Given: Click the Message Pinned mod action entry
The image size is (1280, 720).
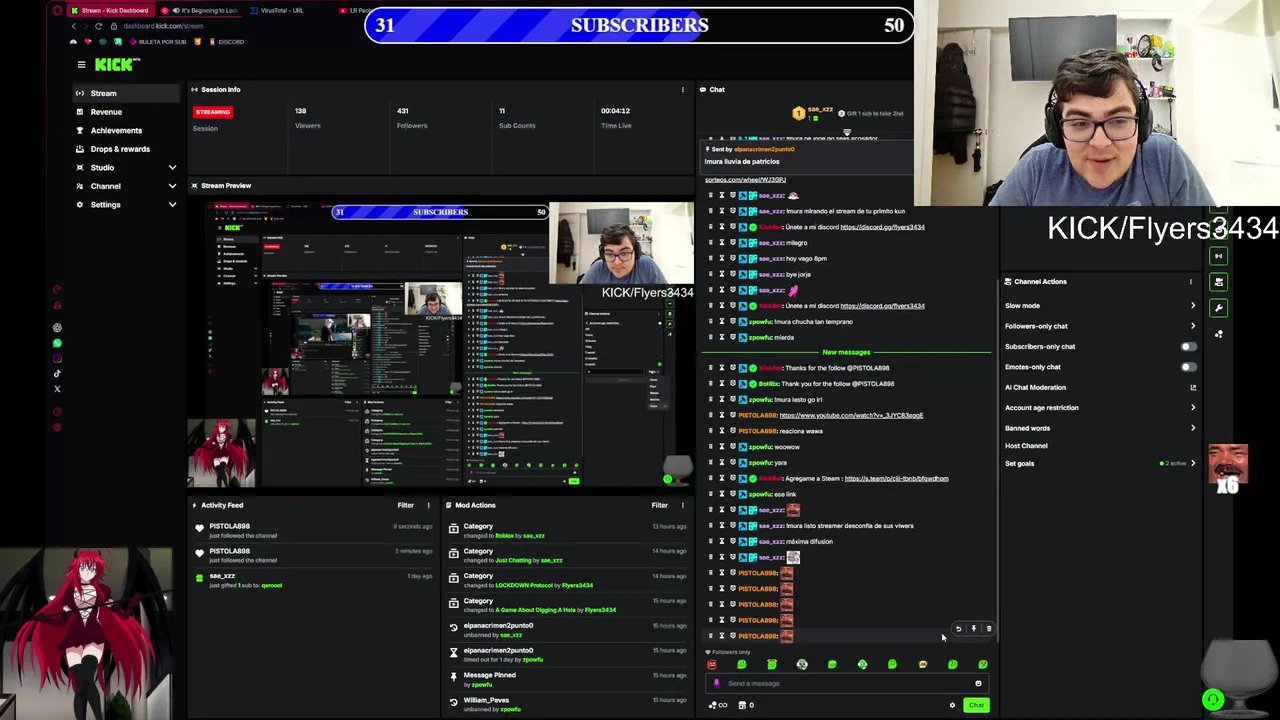Looking at the screenshot, I should (x=567, y=680).
